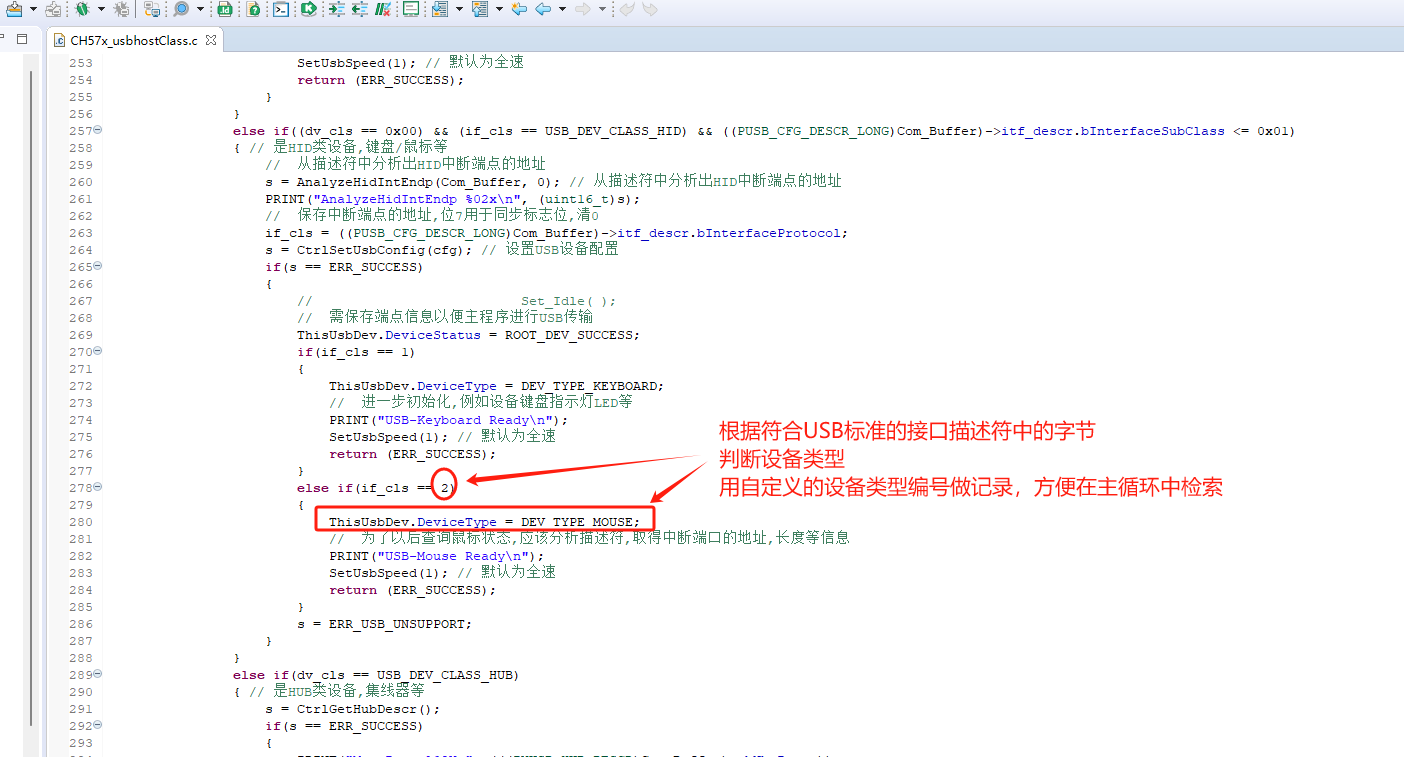Open the Previous Annotation dropdown arrow
Viewport: 1404px width, 757px height.
pos(499,9)
